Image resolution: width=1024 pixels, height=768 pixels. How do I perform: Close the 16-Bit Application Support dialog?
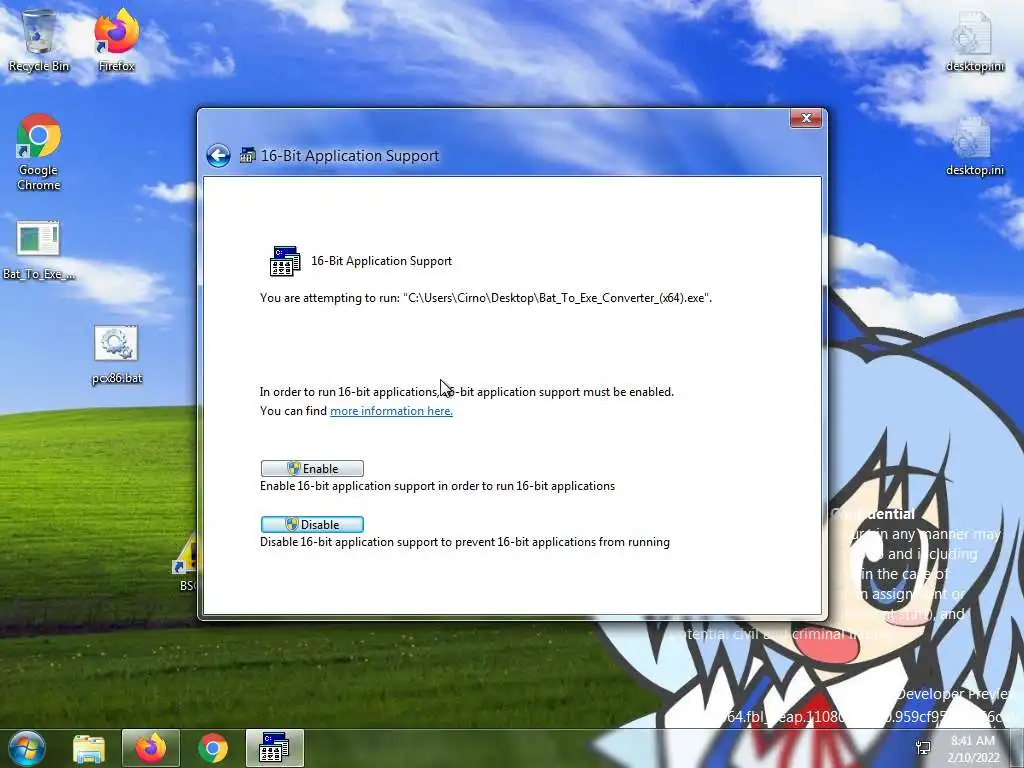coord(806,118)
